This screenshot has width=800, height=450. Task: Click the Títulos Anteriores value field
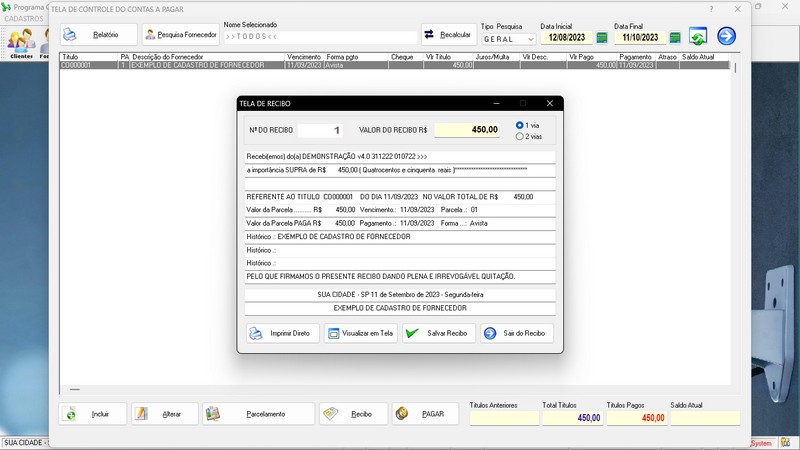(504, 418)
